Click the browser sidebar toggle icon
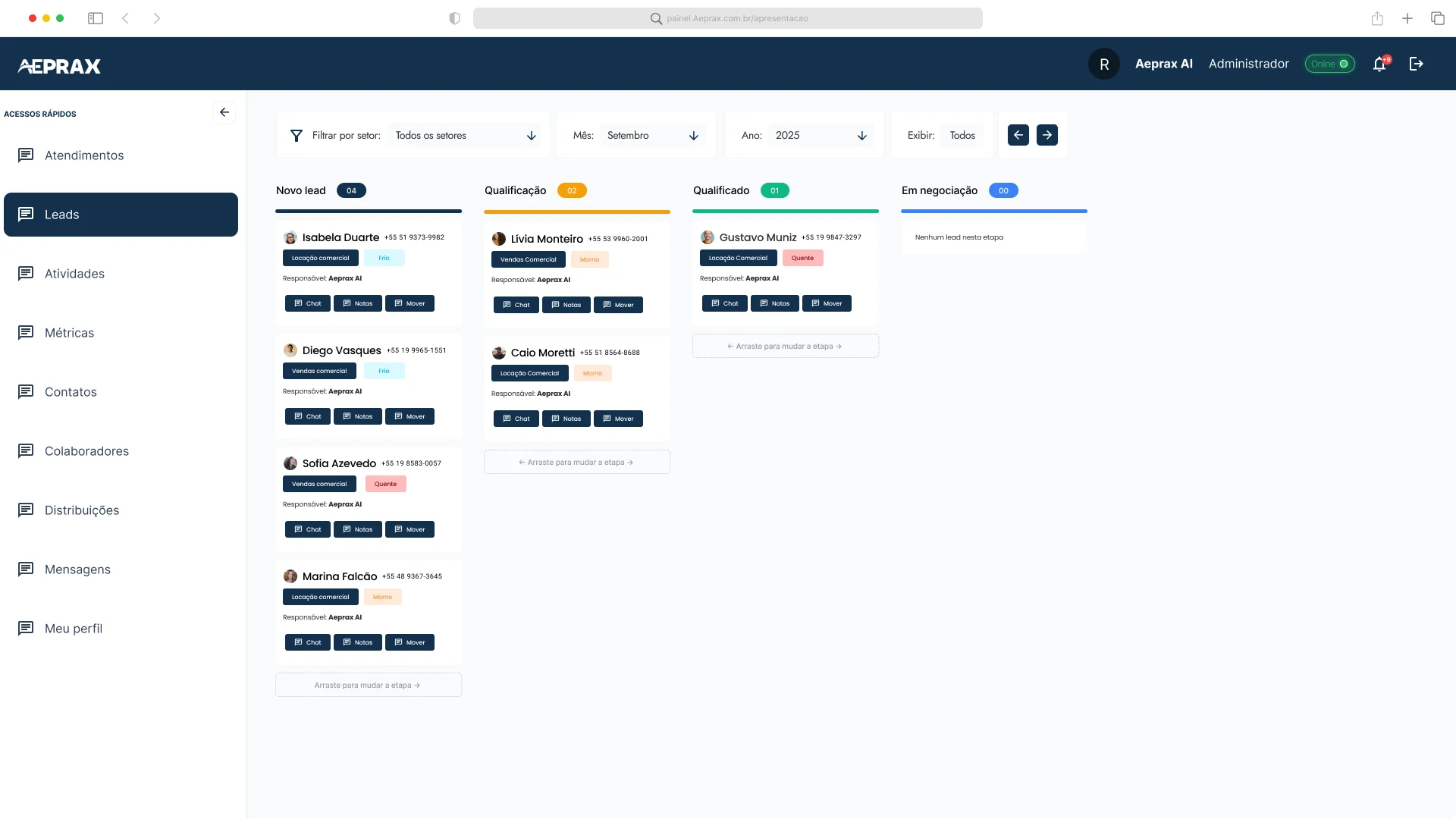 [96, 18]
